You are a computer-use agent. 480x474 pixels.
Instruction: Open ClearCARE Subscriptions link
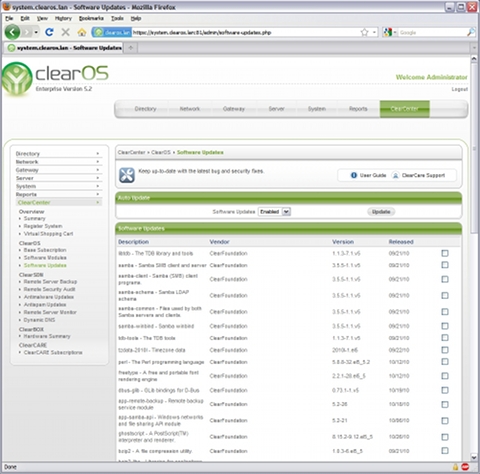(53, 353)
